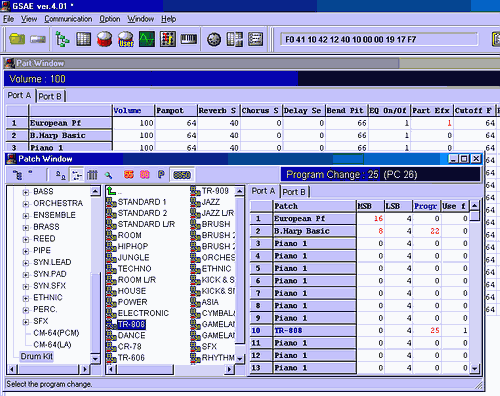Expand the SFX tree node
500x396 pixels.
point(26,322)
